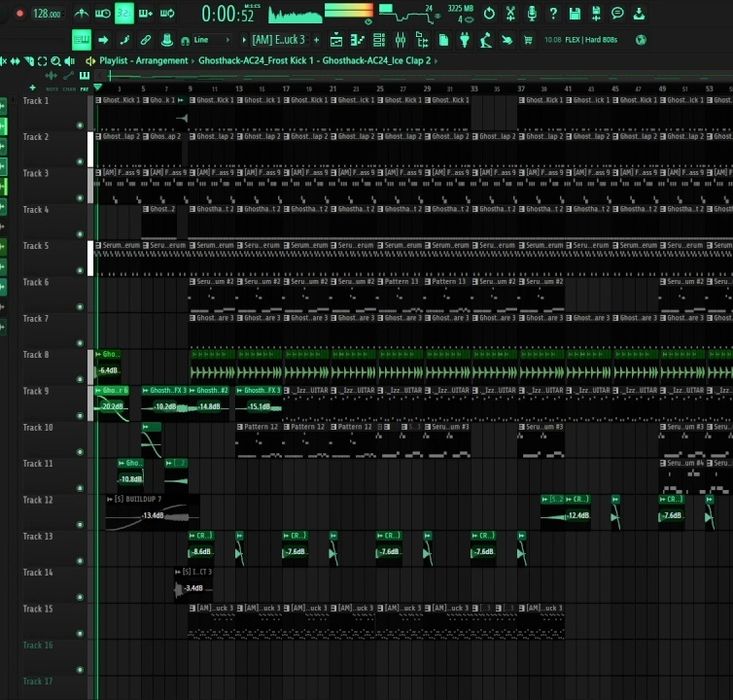Screen dimensions: 733x700
Task: Click the playlist overview scrollbar
Action: (x=413, y=76)
